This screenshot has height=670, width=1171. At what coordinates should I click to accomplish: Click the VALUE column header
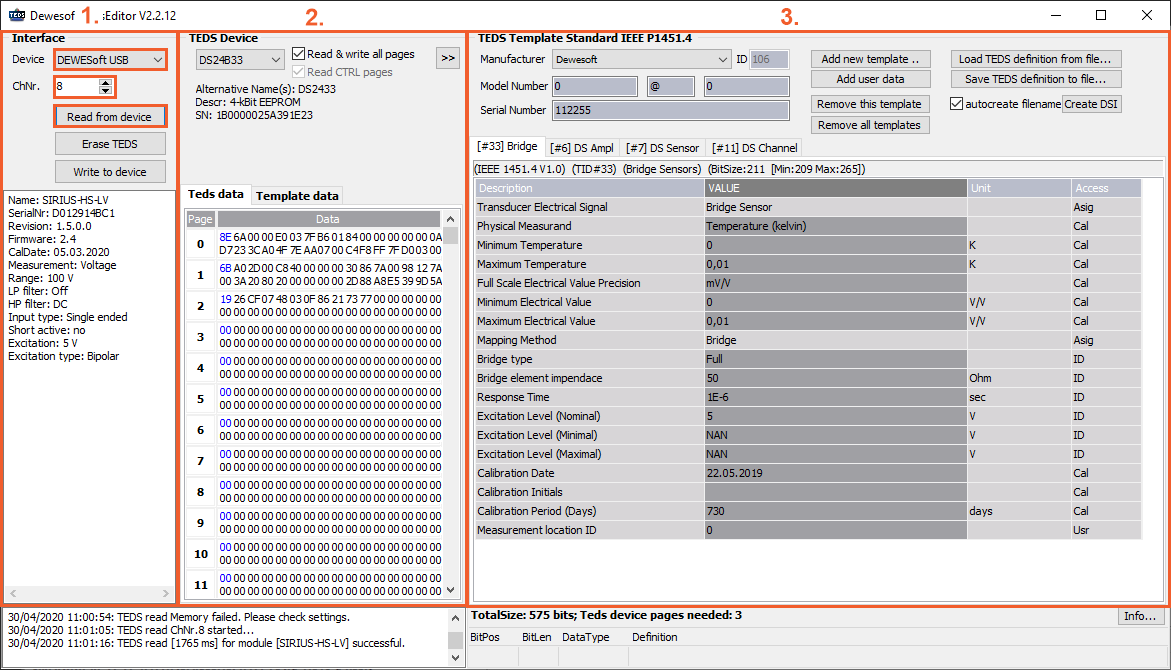point(835,188)
